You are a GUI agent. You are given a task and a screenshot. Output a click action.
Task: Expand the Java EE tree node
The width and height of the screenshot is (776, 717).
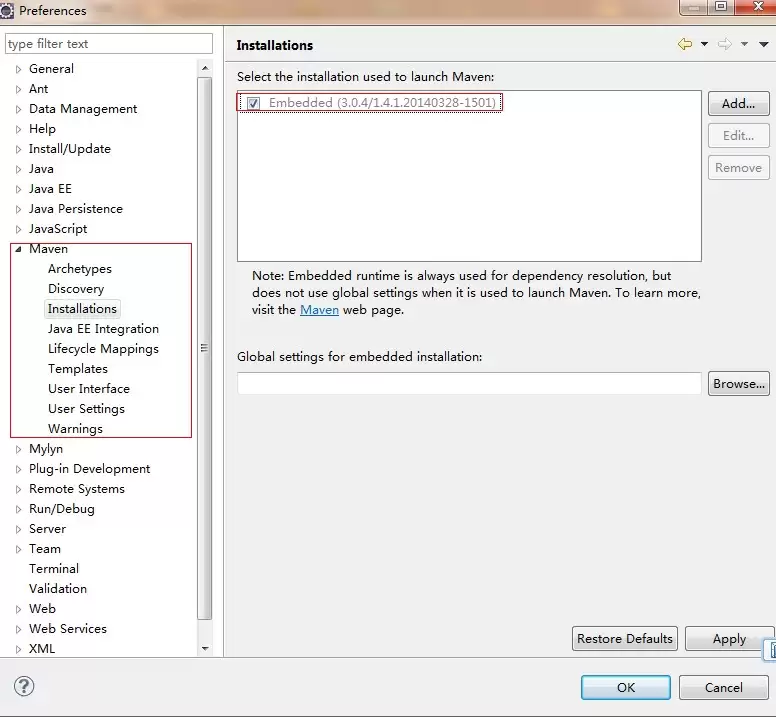click(x=18, y=190)
